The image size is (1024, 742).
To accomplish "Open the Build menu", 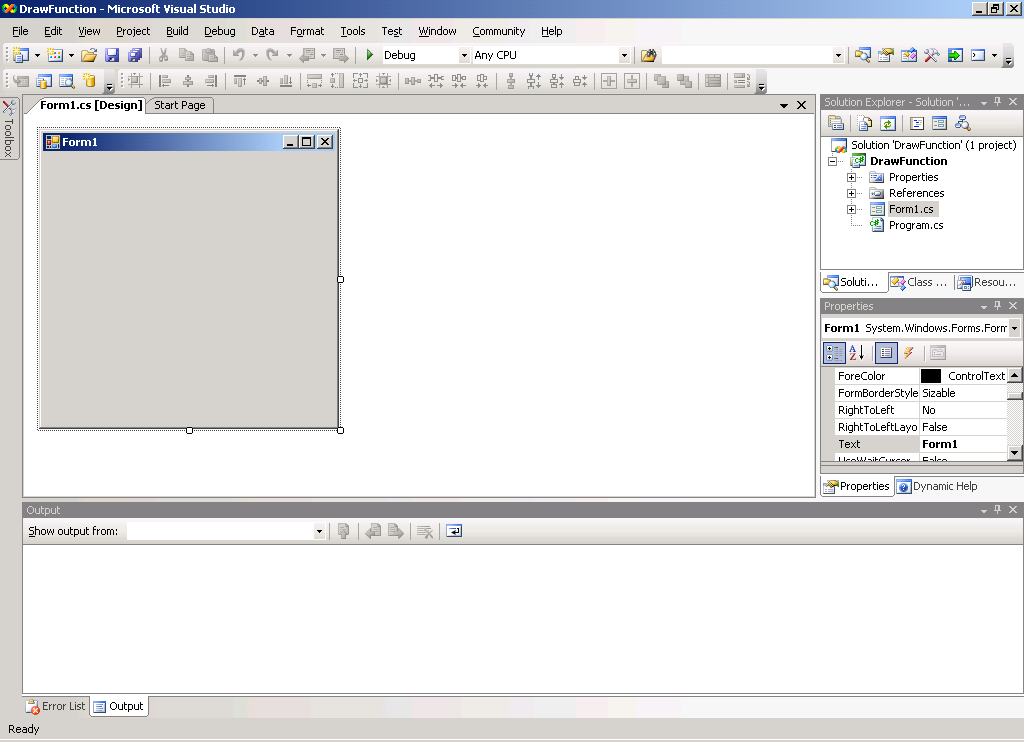I will [177, 31].
